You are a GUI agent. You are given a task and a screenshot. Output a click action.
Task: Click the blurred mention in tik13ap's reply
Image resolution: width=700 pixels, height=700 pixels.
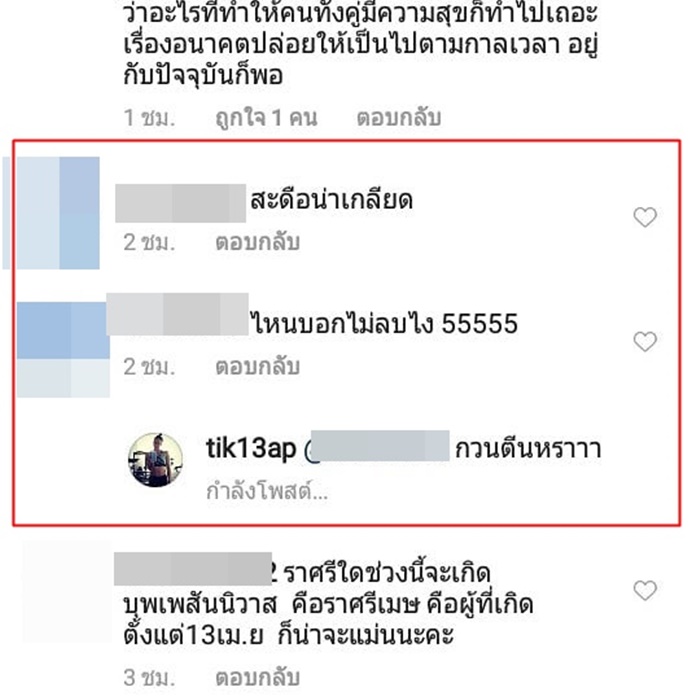(x=378, y=446)
